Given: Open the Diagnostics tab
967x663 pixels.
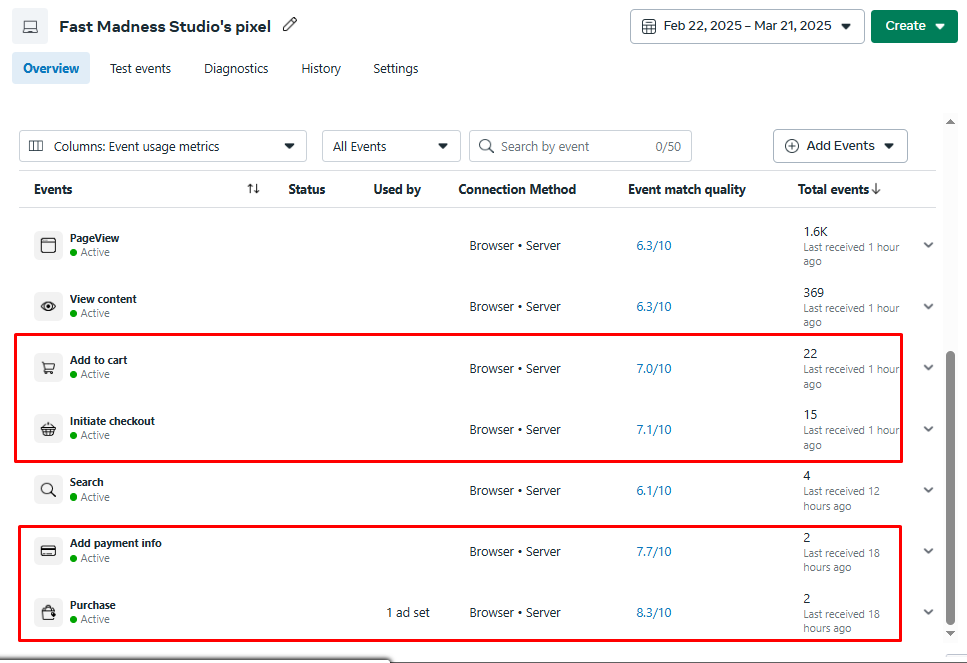Looking at the screenshot, I should [x=236, y=69].
